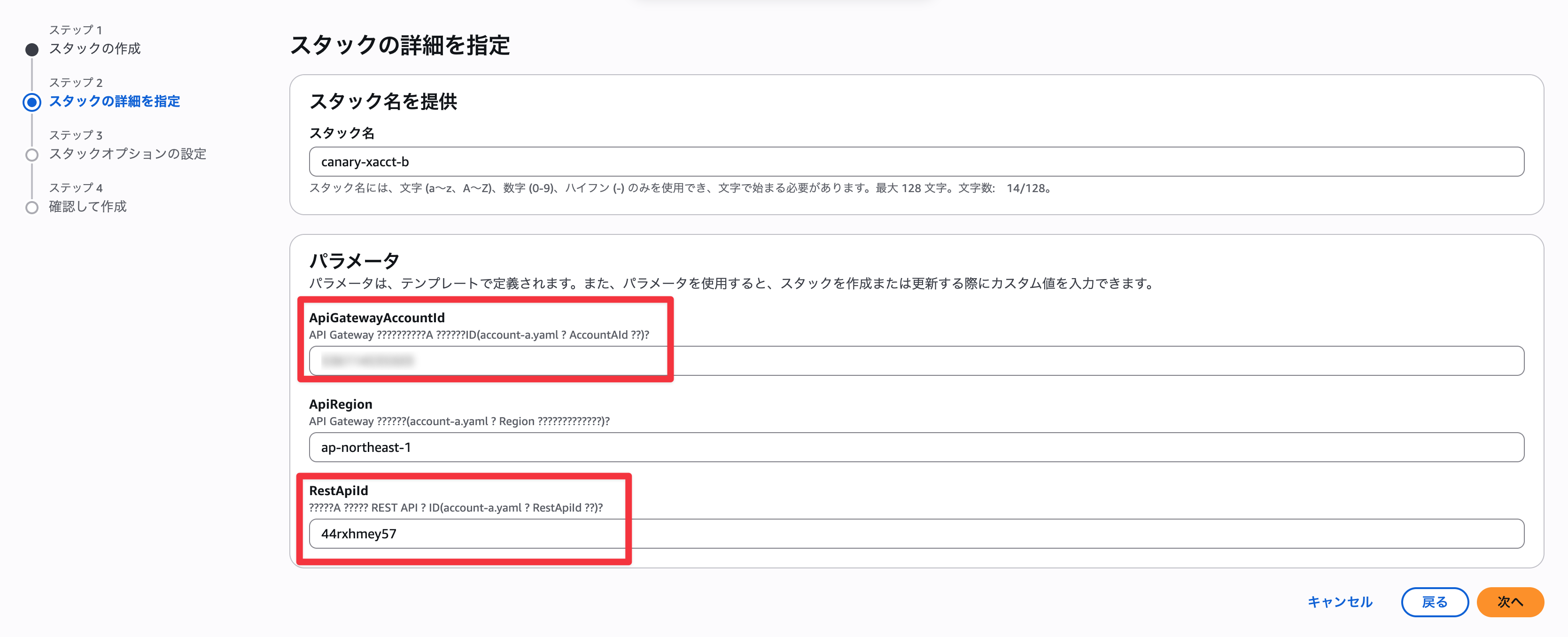Click the RestApiId input field

click(916, 534)
